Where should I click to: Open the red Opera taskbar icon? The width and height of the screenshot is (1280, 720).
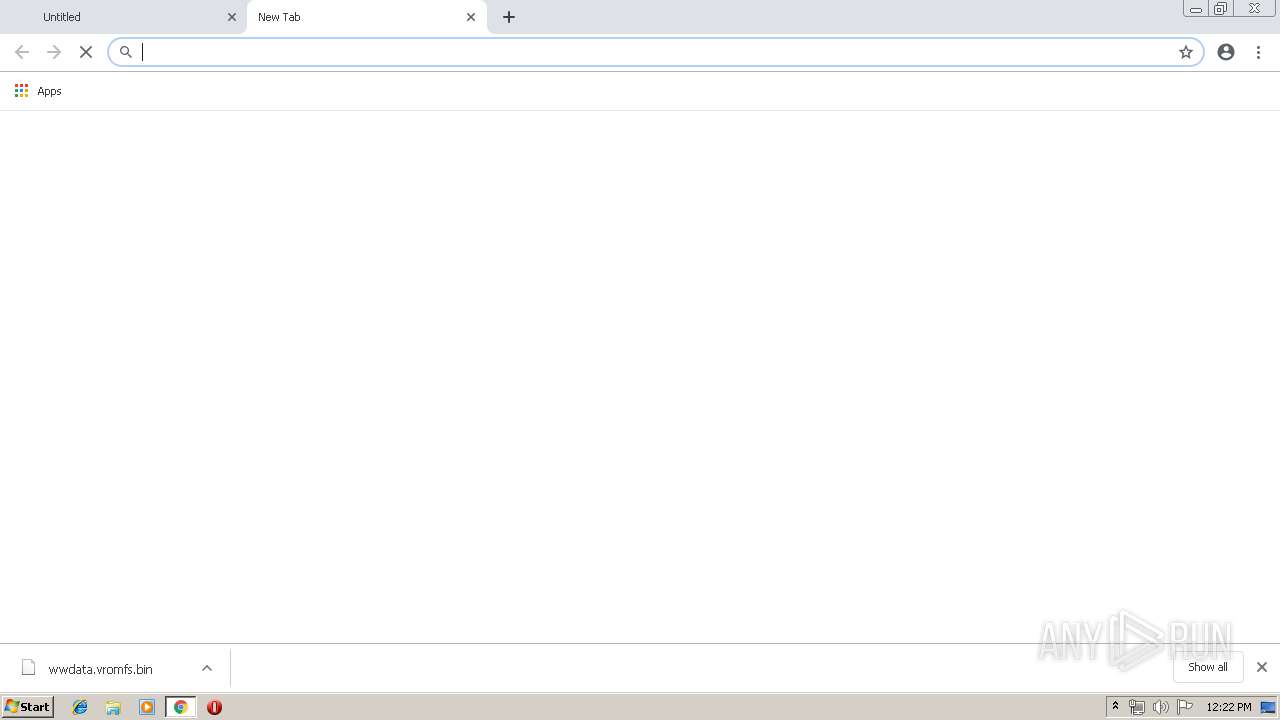214,707
